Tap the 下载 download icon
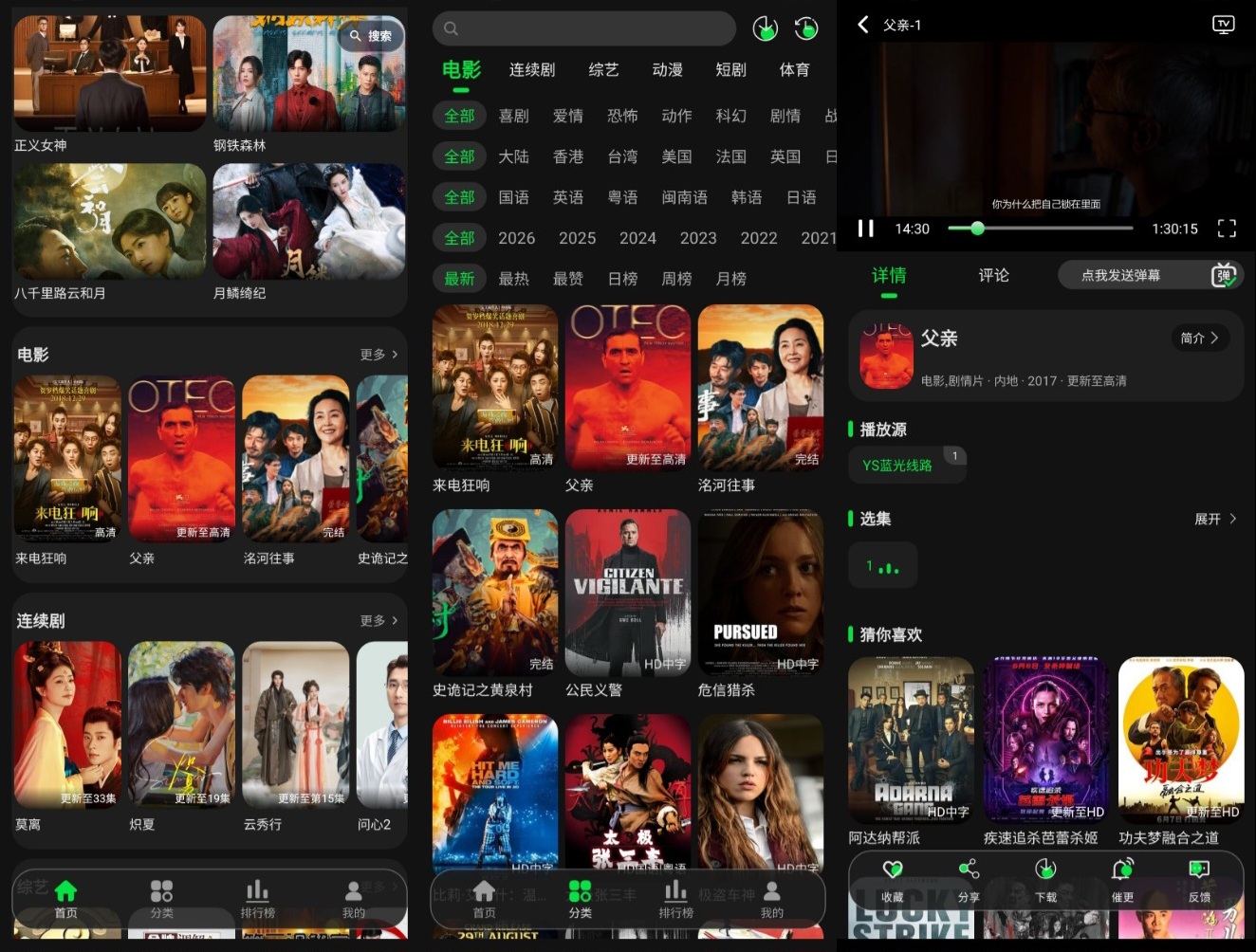 [1045, 870]
